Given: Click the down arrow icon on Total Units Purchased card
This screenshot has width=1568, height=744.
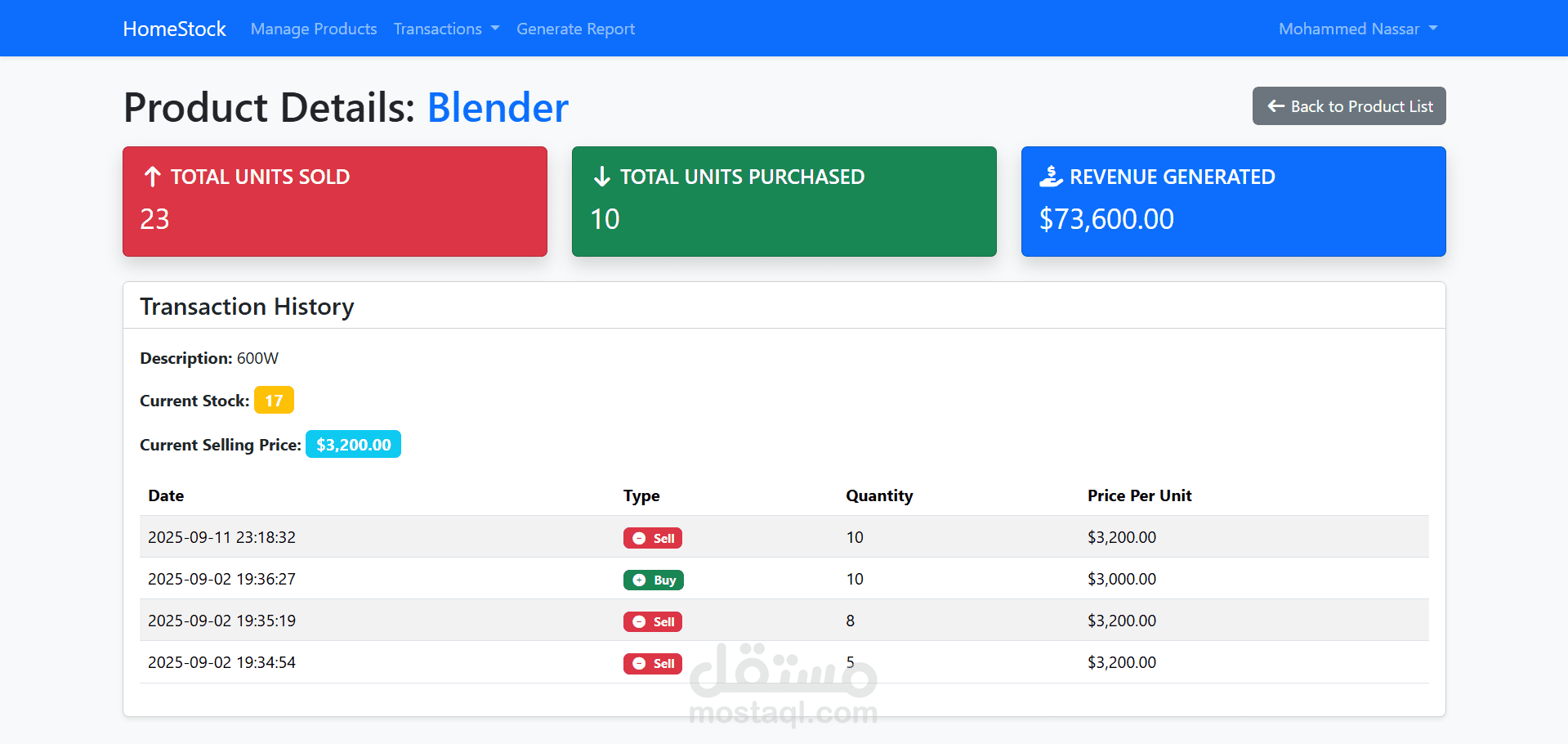Looking at the screenshot, I should tap(601, 177).
